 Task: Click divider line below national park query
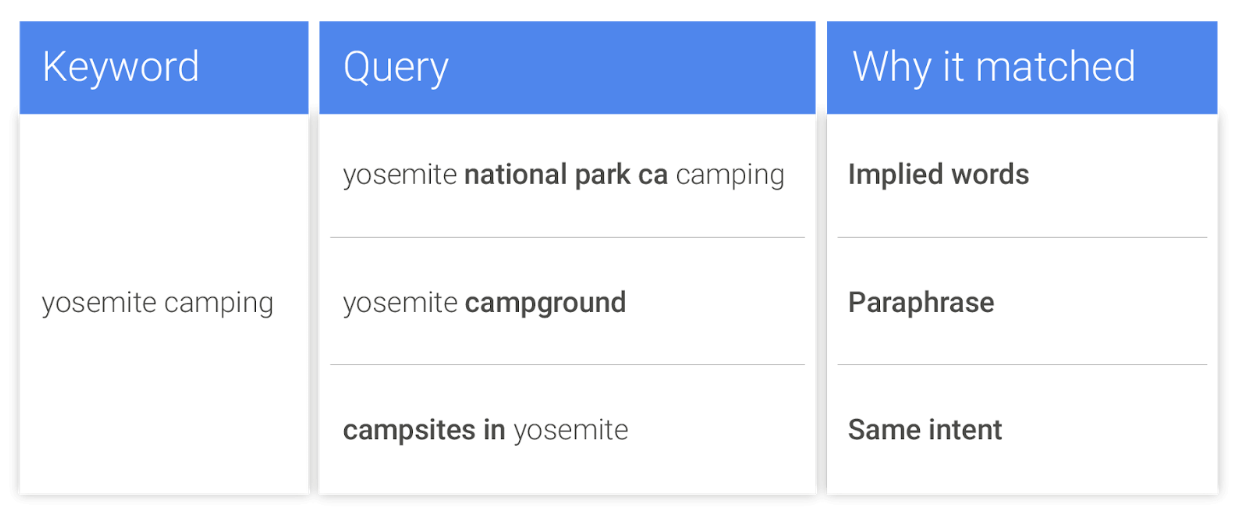pyautogui.click(x=567, y=237)
